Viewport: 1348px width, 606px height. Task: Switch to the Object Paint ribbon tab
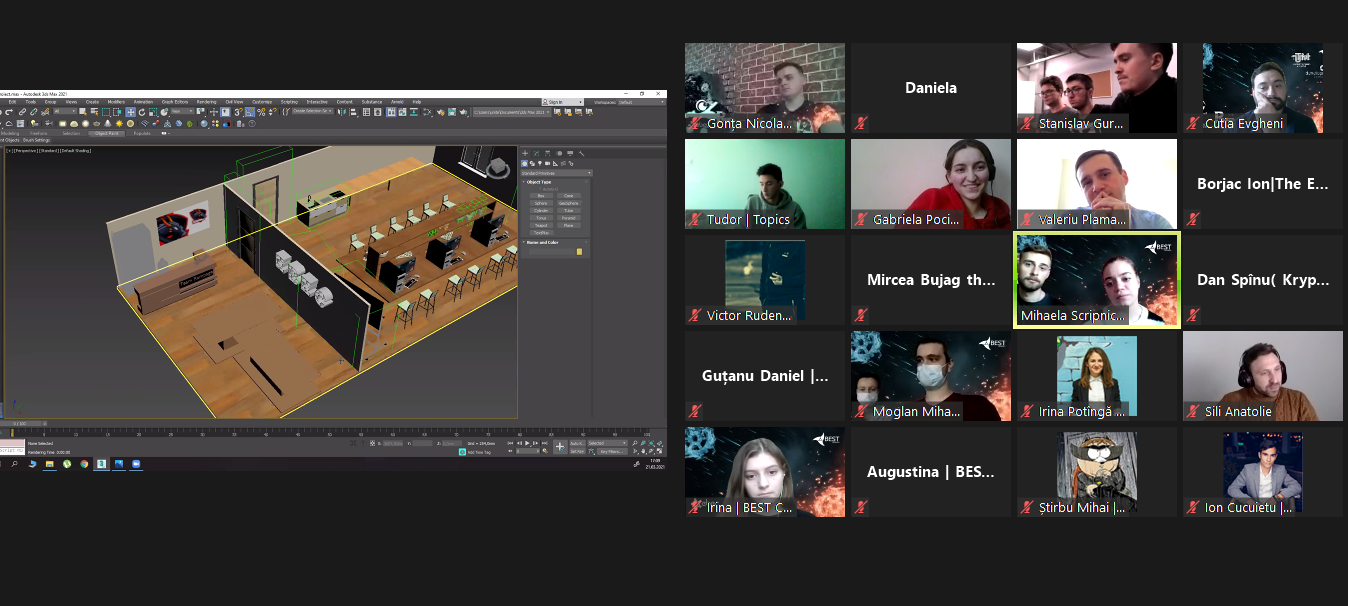(106, 133)
